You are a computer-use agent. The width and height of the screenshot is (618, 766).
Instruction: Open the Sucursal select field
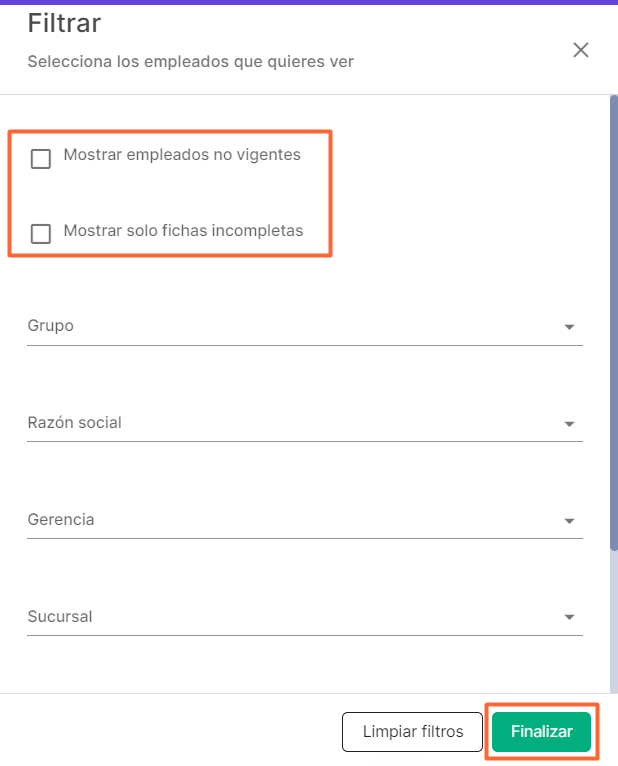point(290,617)
